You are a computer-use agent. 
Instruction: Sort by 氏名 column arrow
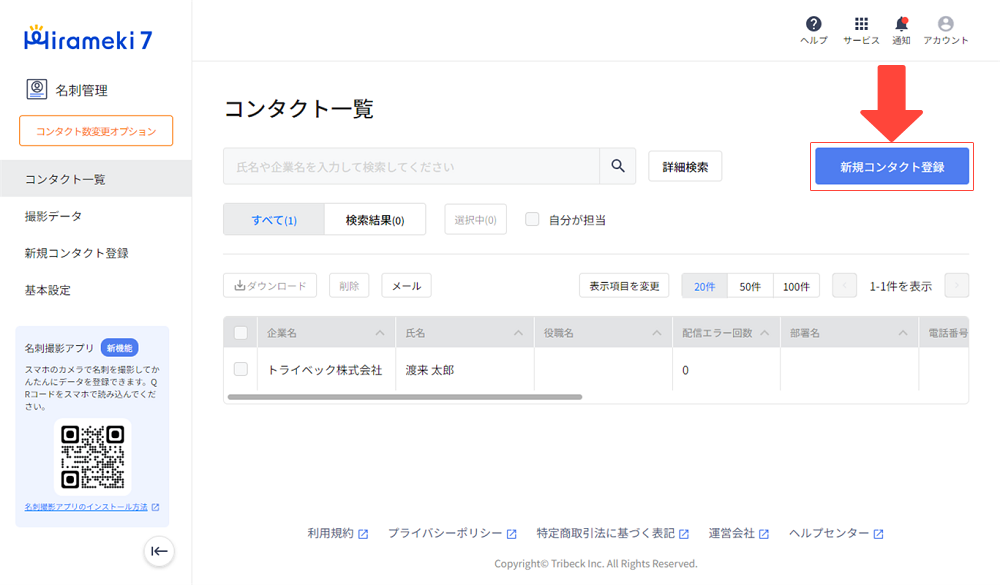pyautogui.click(x=518, y=333)
